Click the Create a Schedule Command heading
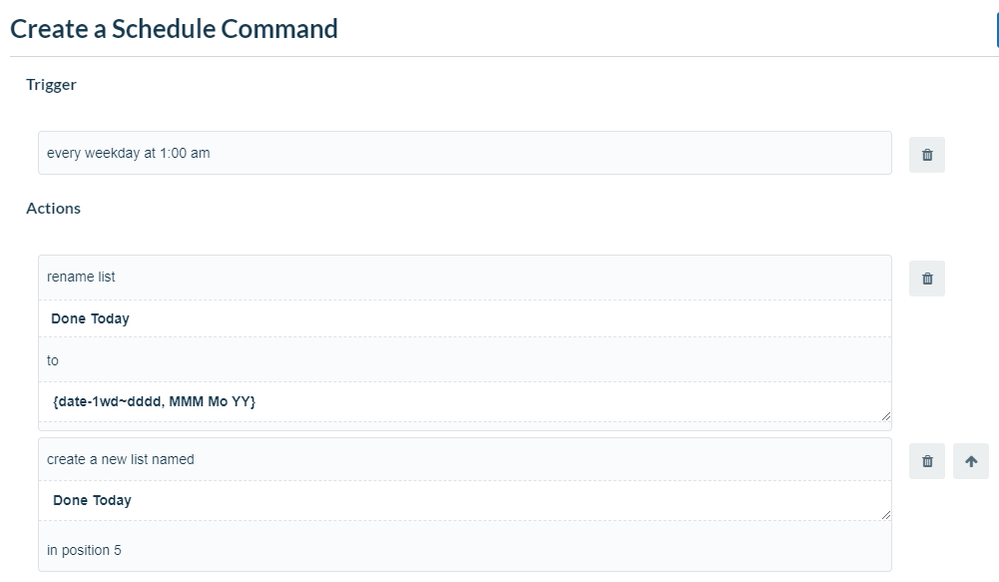 click(174, 29)
